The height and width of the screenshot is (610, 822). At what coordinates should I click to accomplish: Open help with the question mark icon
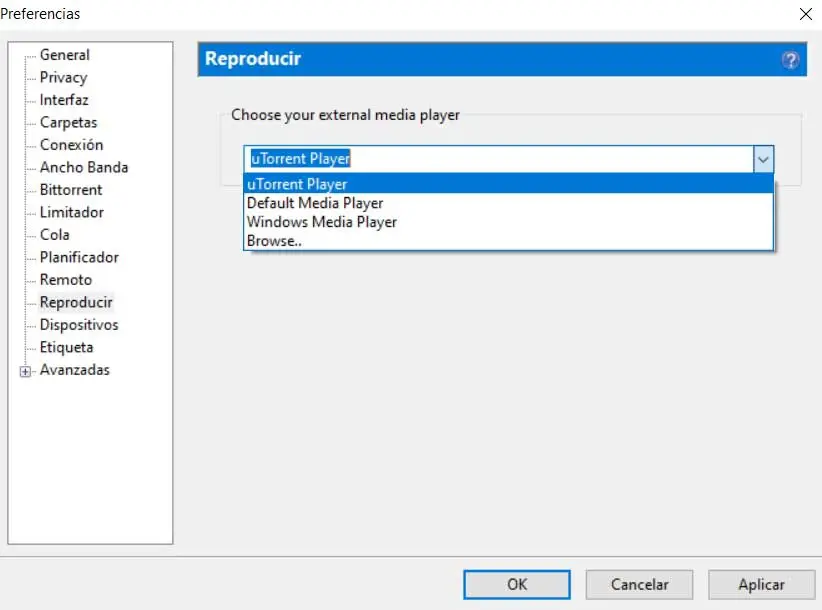(790, 60)
